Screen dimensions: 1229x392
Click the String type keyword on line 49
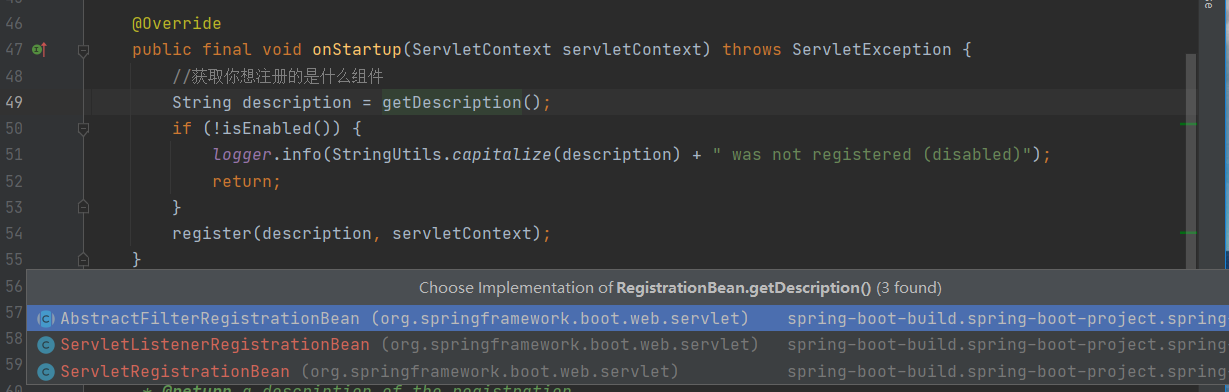tap(202, 102)
